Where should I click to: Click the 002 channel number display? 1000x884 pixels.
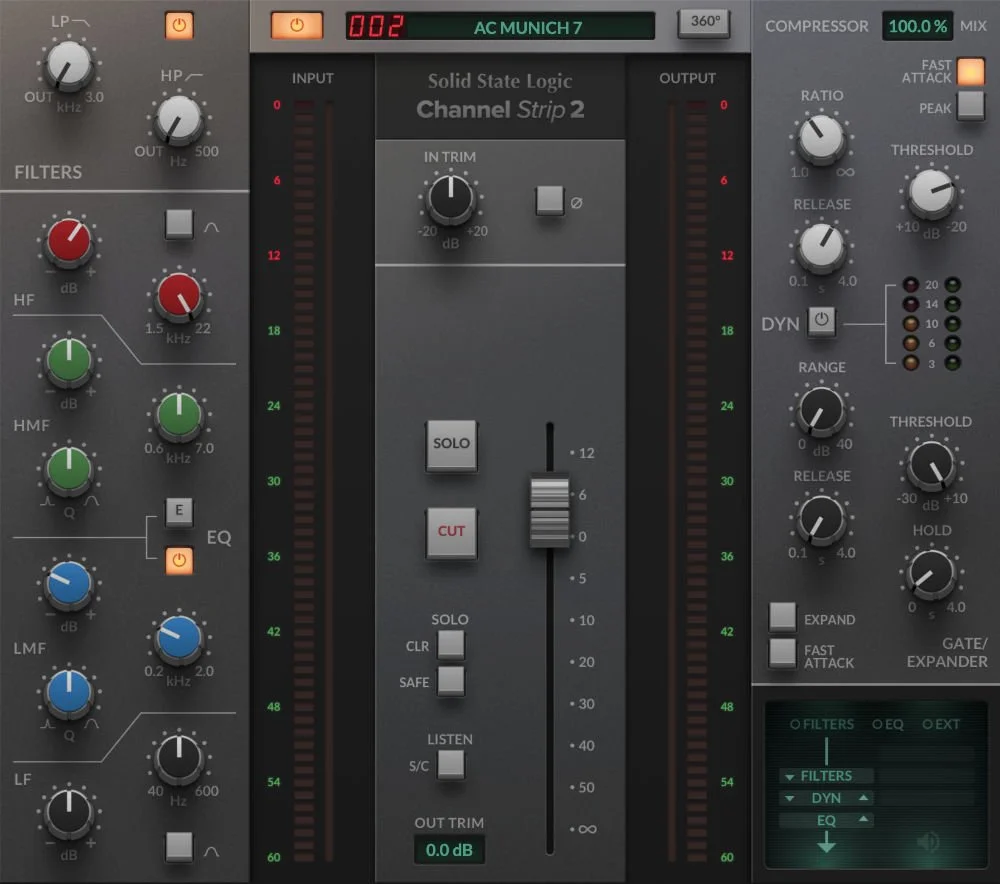[376, 27]
